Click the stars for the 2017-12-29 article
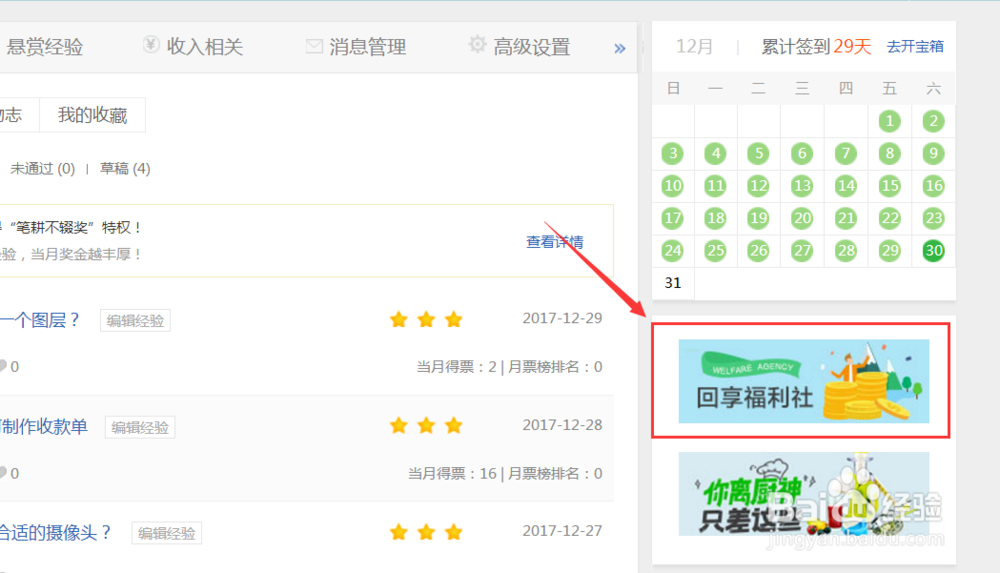 pyautogui.click(x=426, y=319)
